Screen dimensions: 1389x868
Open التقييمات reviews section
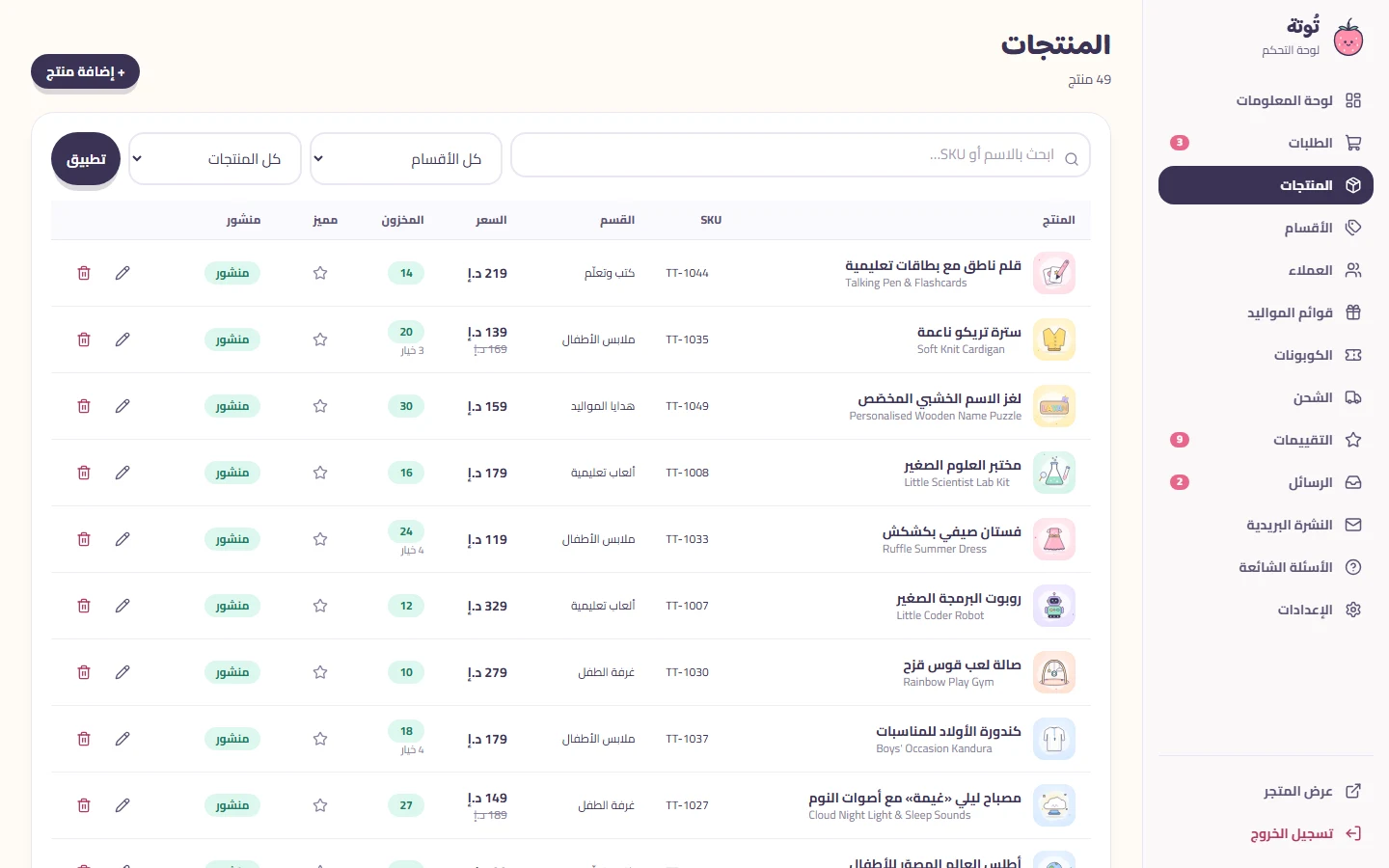pos(1266,440)
